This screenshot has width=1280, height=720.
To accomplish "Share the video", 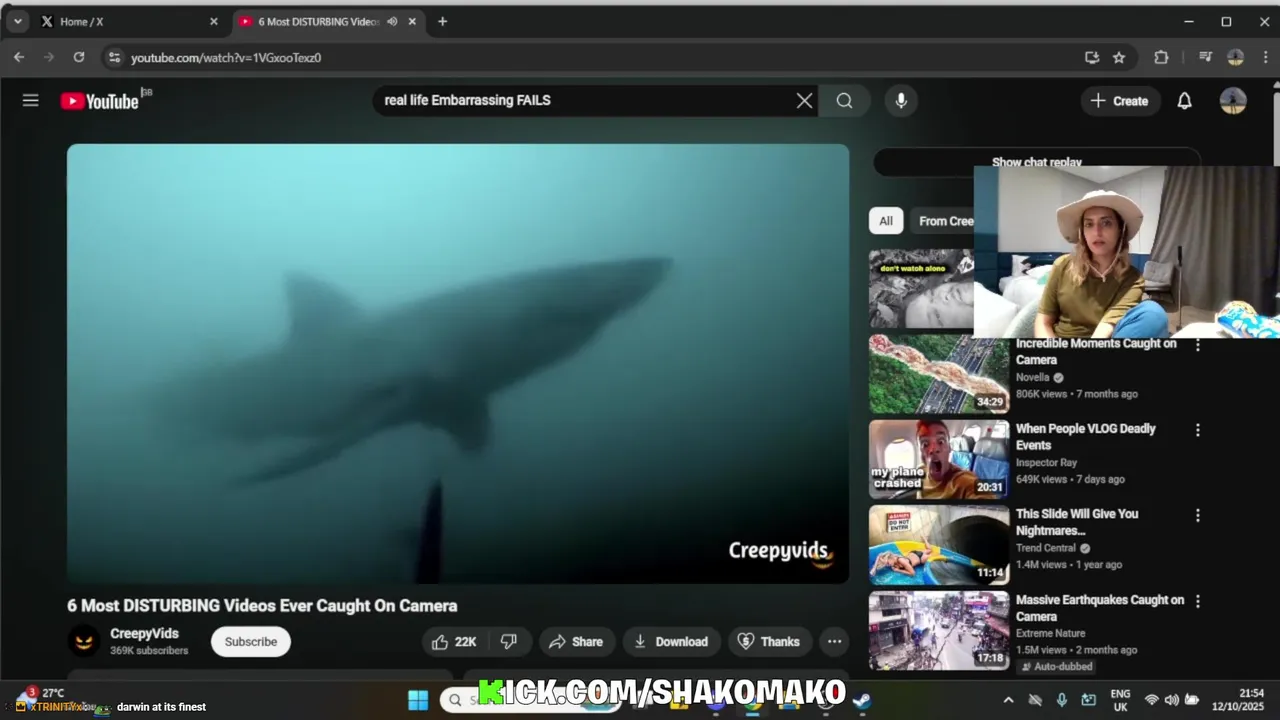I will (x=576, y=642).
